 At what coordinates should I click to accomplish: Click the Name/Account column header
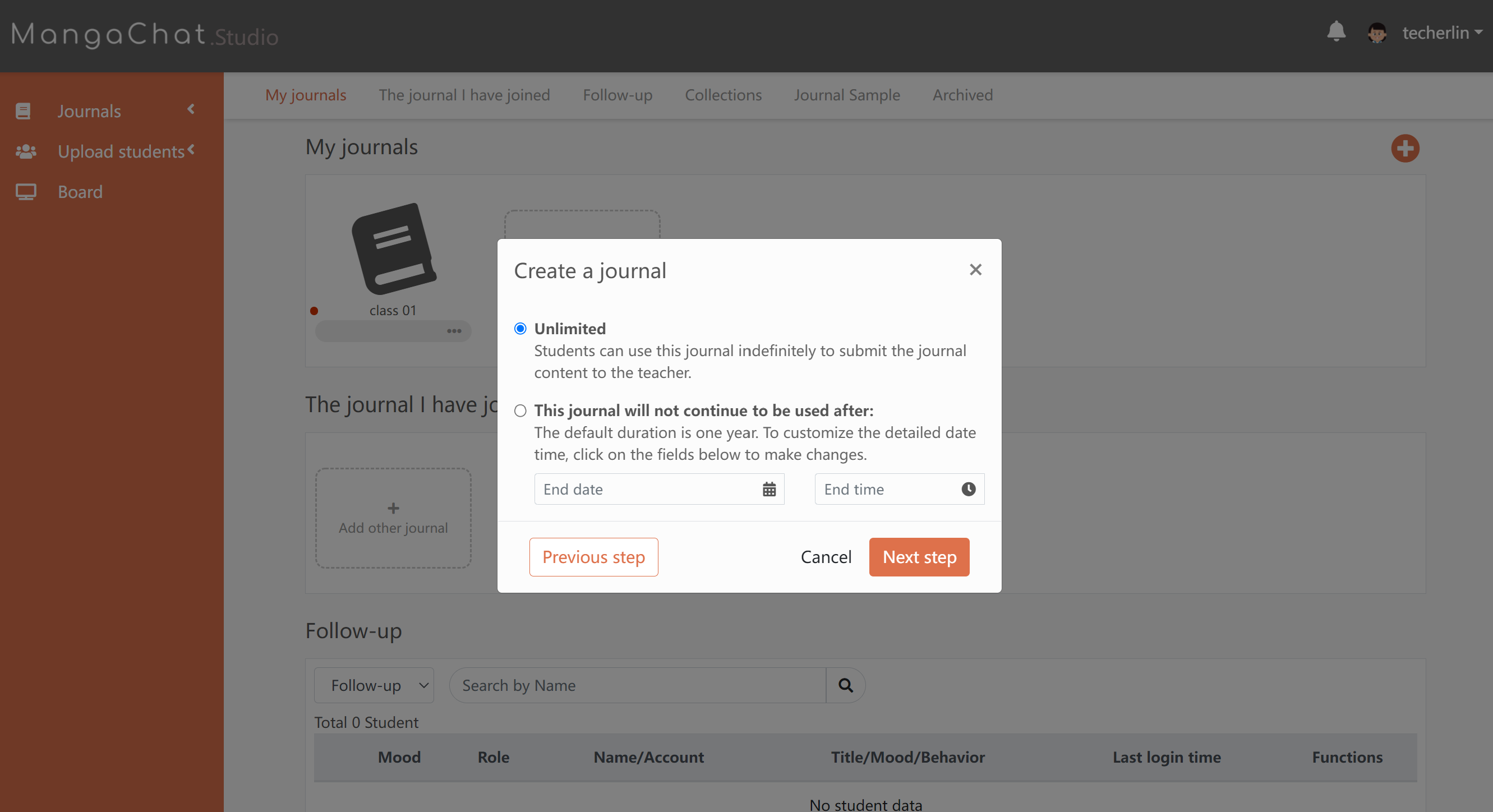pos(648,757)
